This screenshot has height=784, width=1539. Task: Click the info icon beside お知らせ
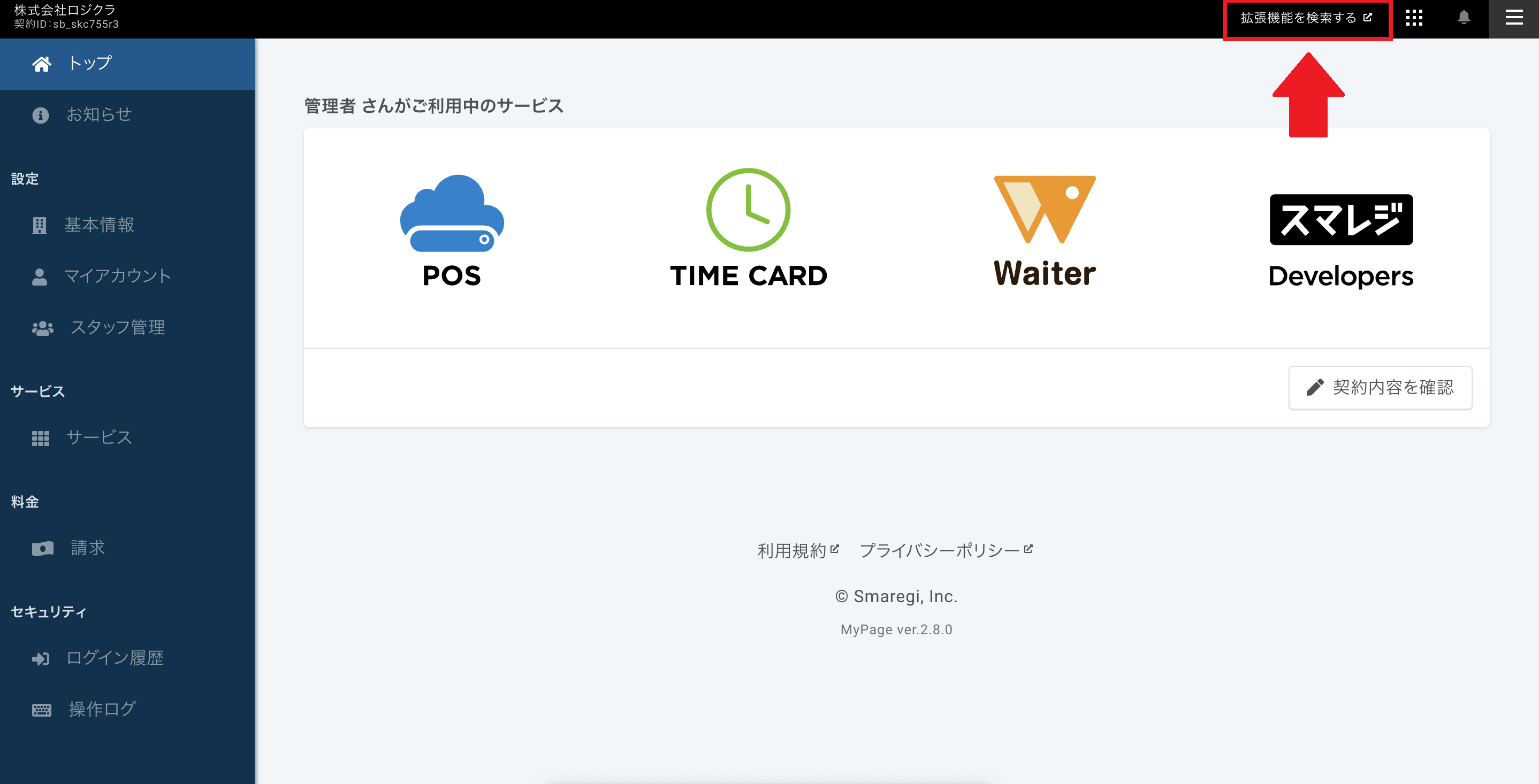tap(41, 114)
